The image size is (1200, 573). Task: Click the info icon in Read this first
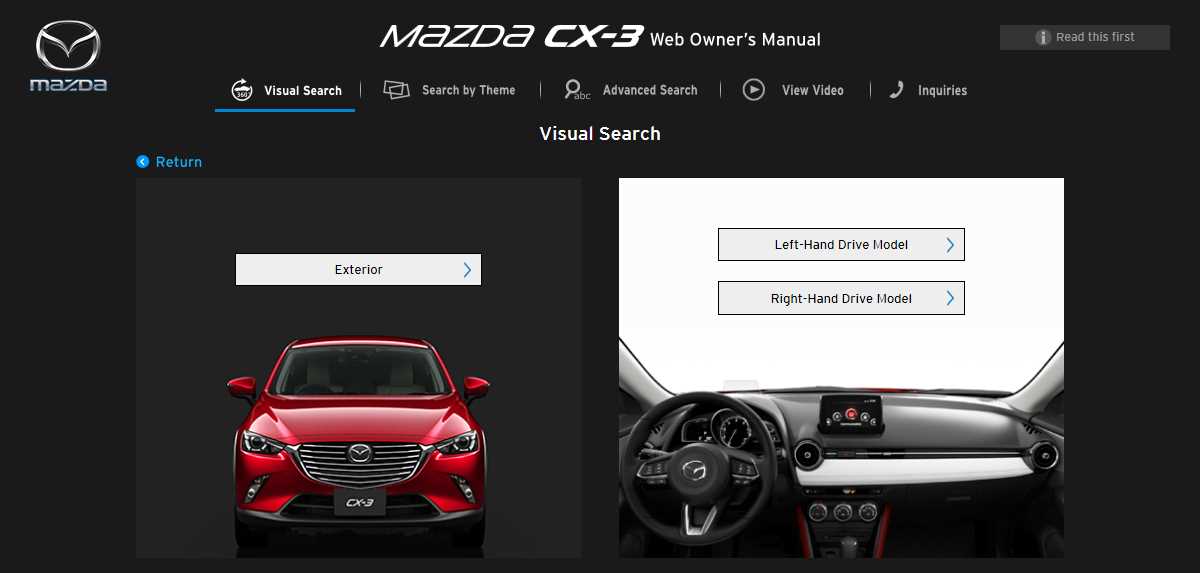(1044, 37)
